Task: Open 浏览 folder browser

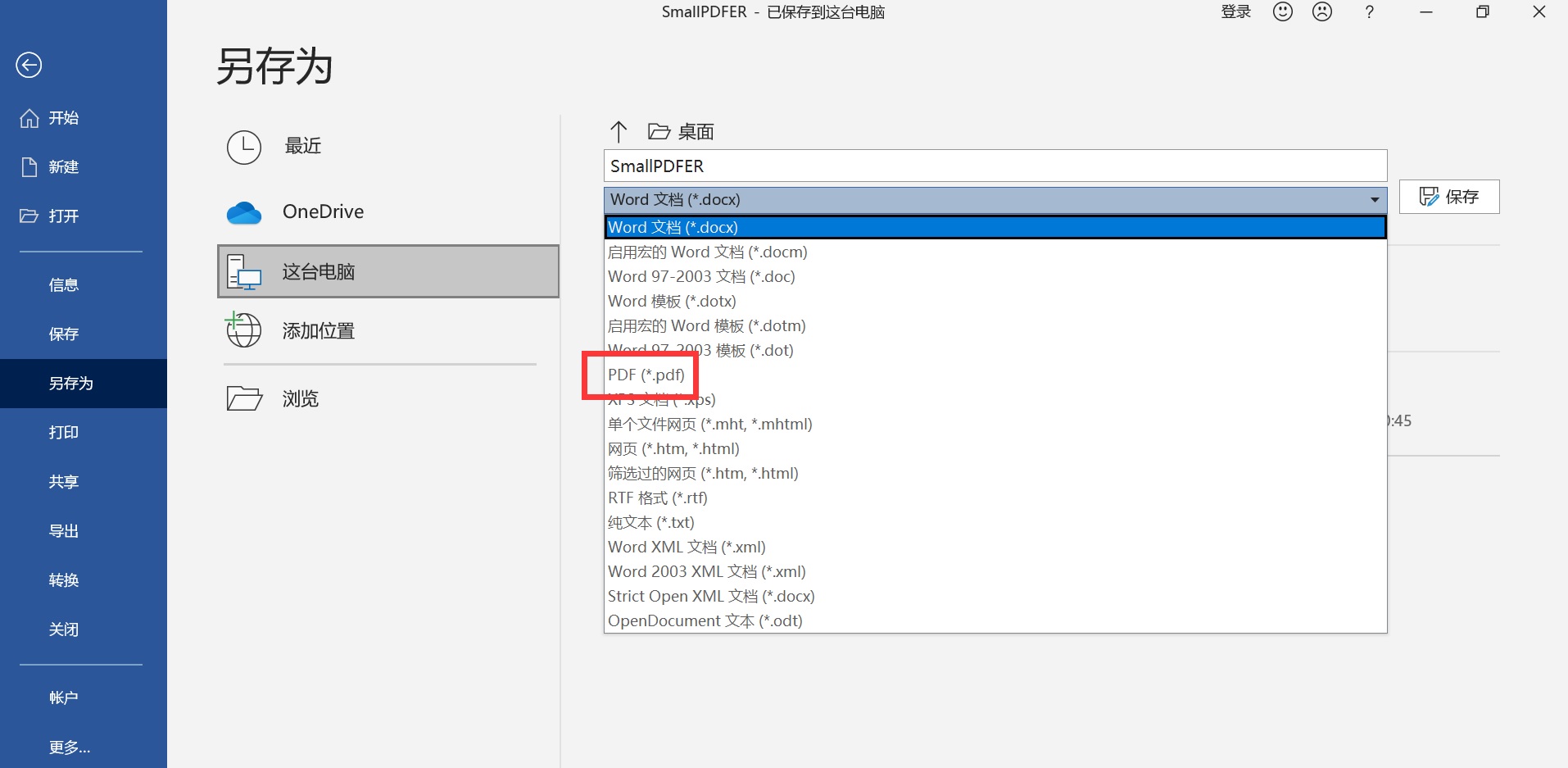Action: click(x=299, y=399)
